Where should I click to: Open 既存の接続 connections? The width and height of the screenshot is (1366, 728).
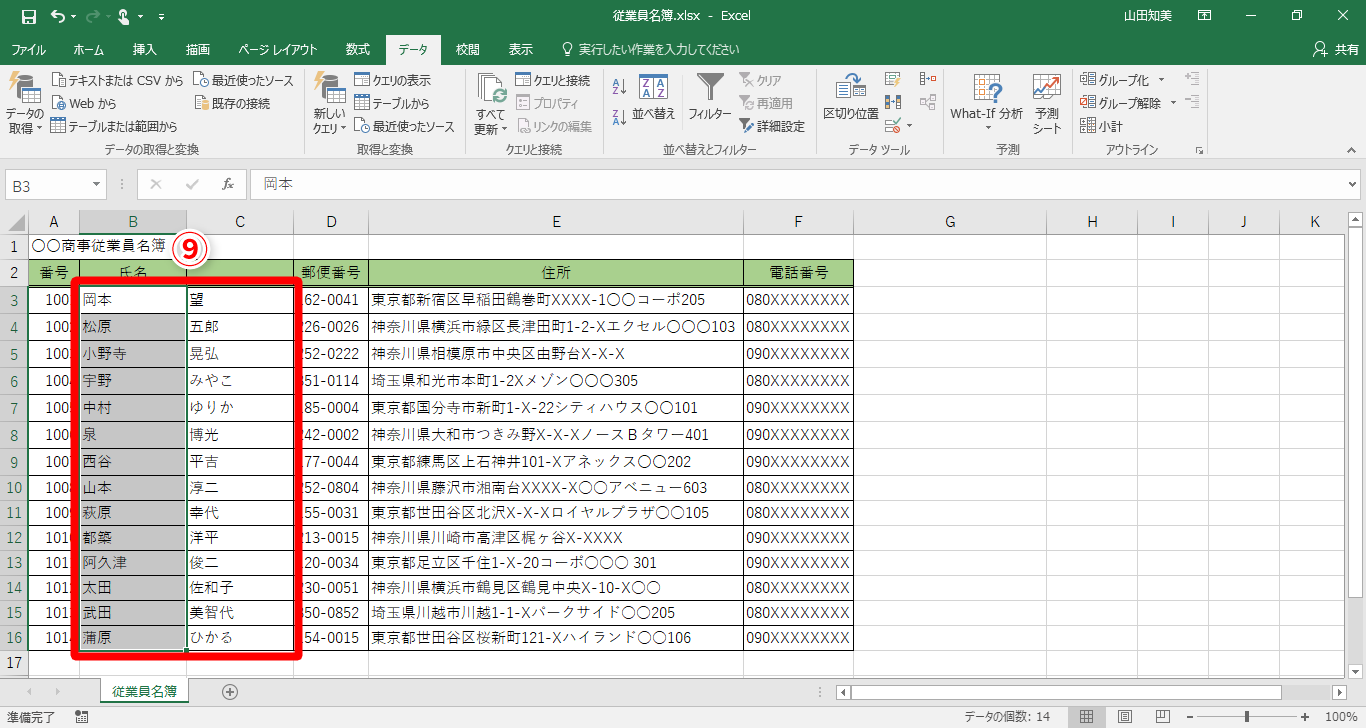coord(232,103)
